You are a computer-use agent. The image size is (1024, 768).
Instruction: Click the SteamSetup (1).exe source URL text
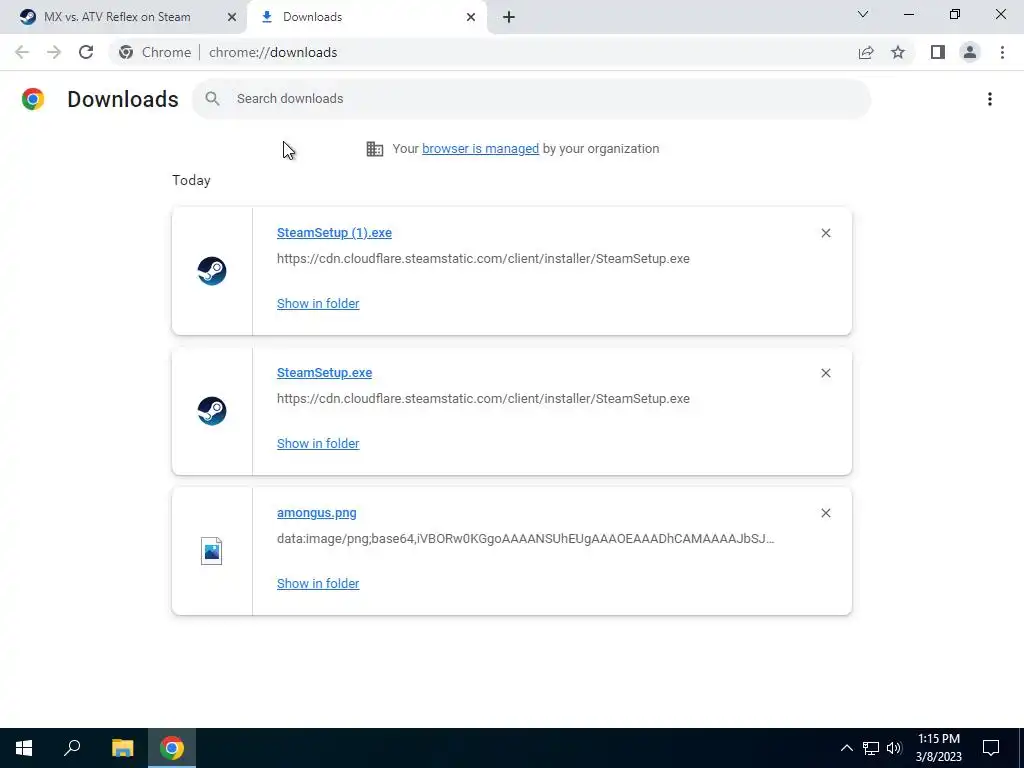(483, 259)
